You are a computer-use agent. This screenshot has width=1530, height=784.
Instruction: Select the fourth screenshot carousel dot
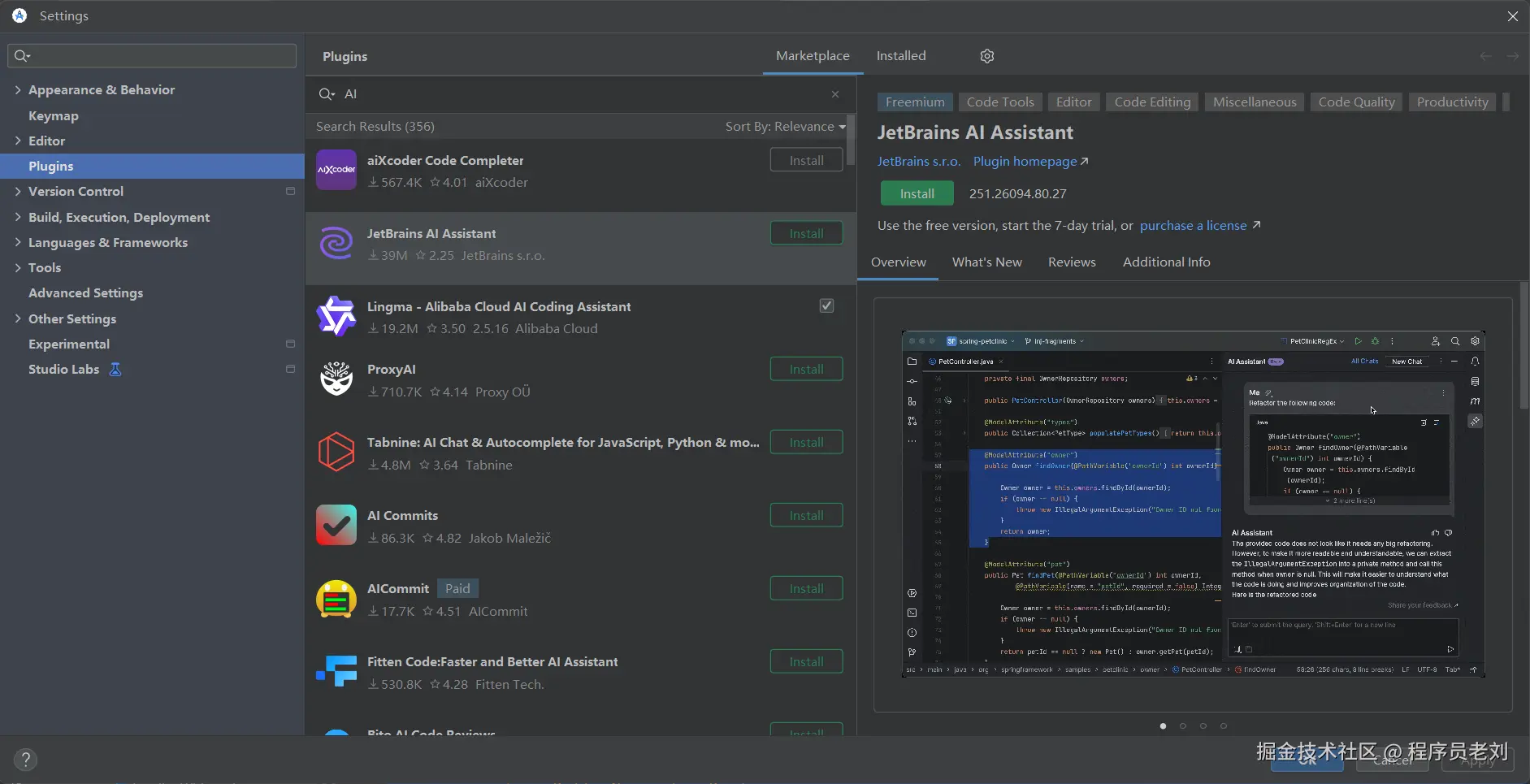coord(1224,726)
